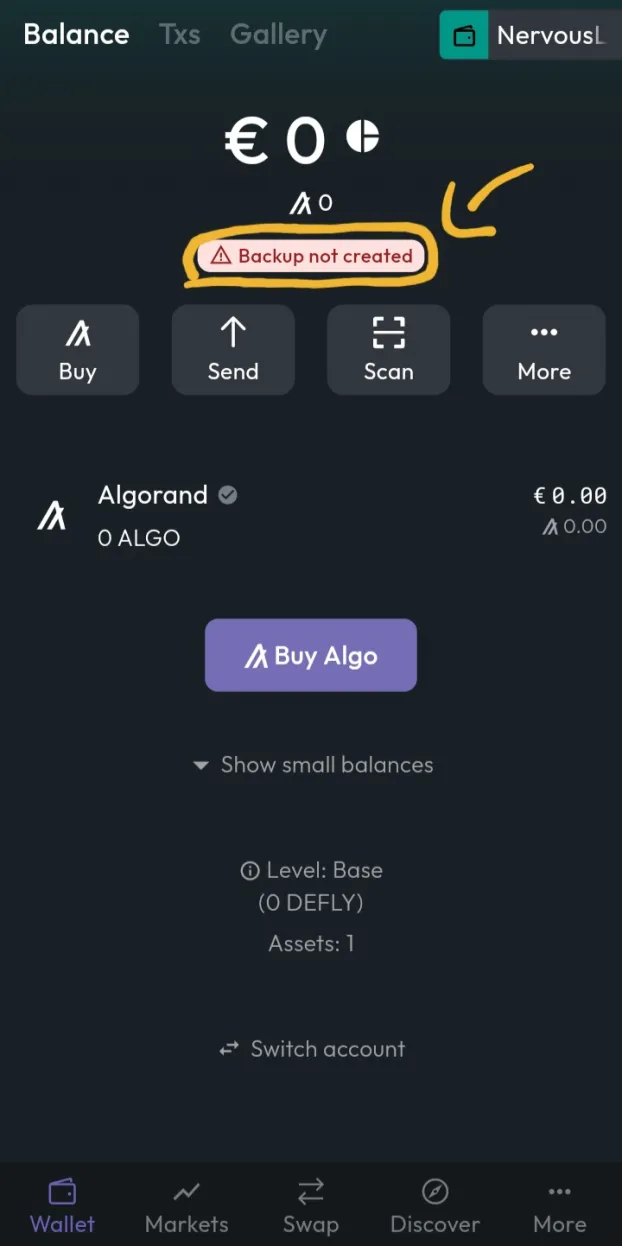Screen dimensions: 622x1246
Task: Click the purple Buy Algo button
Action: pos(311,655)
